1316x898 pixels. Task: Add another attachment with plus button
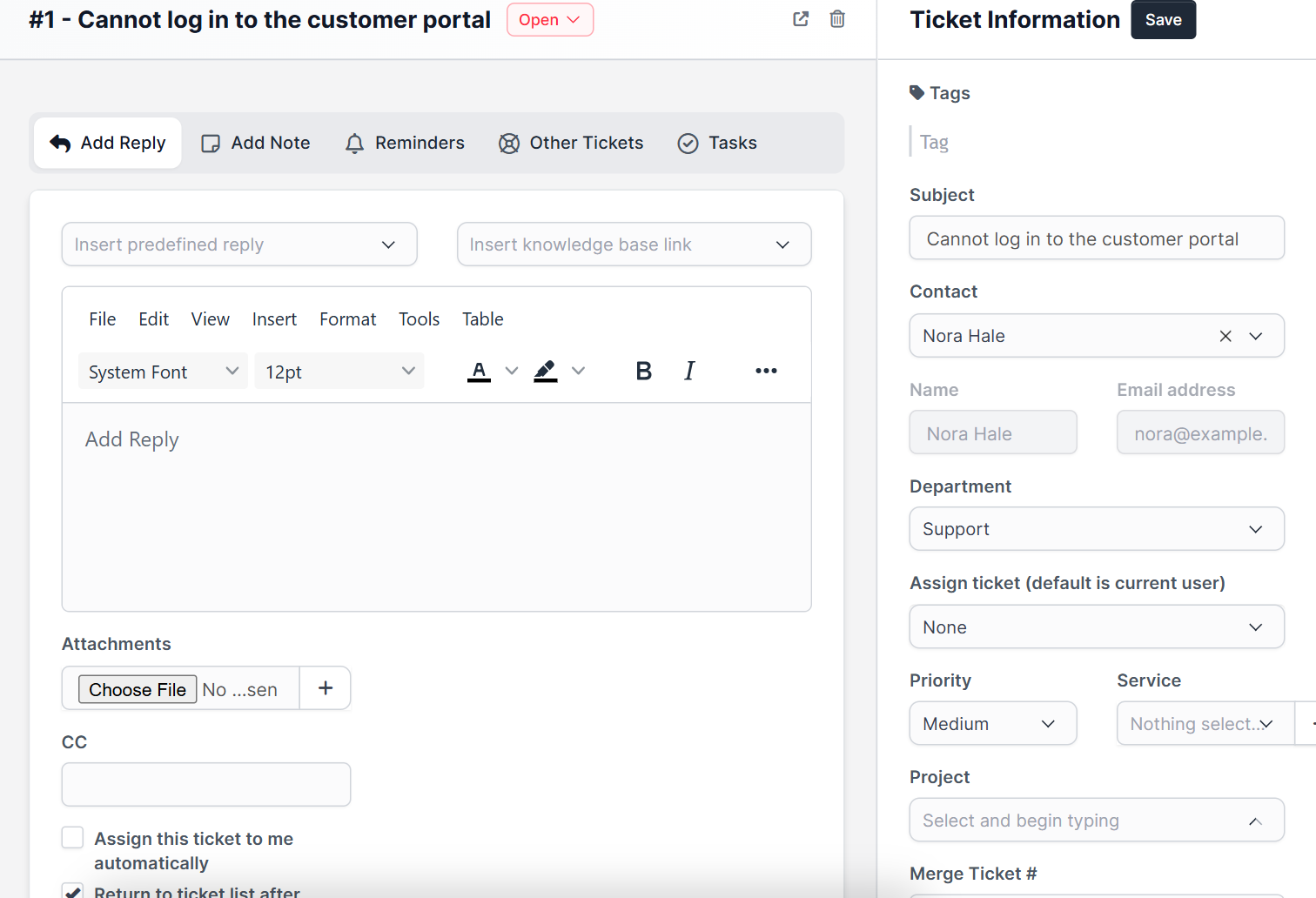pos(326,688)
